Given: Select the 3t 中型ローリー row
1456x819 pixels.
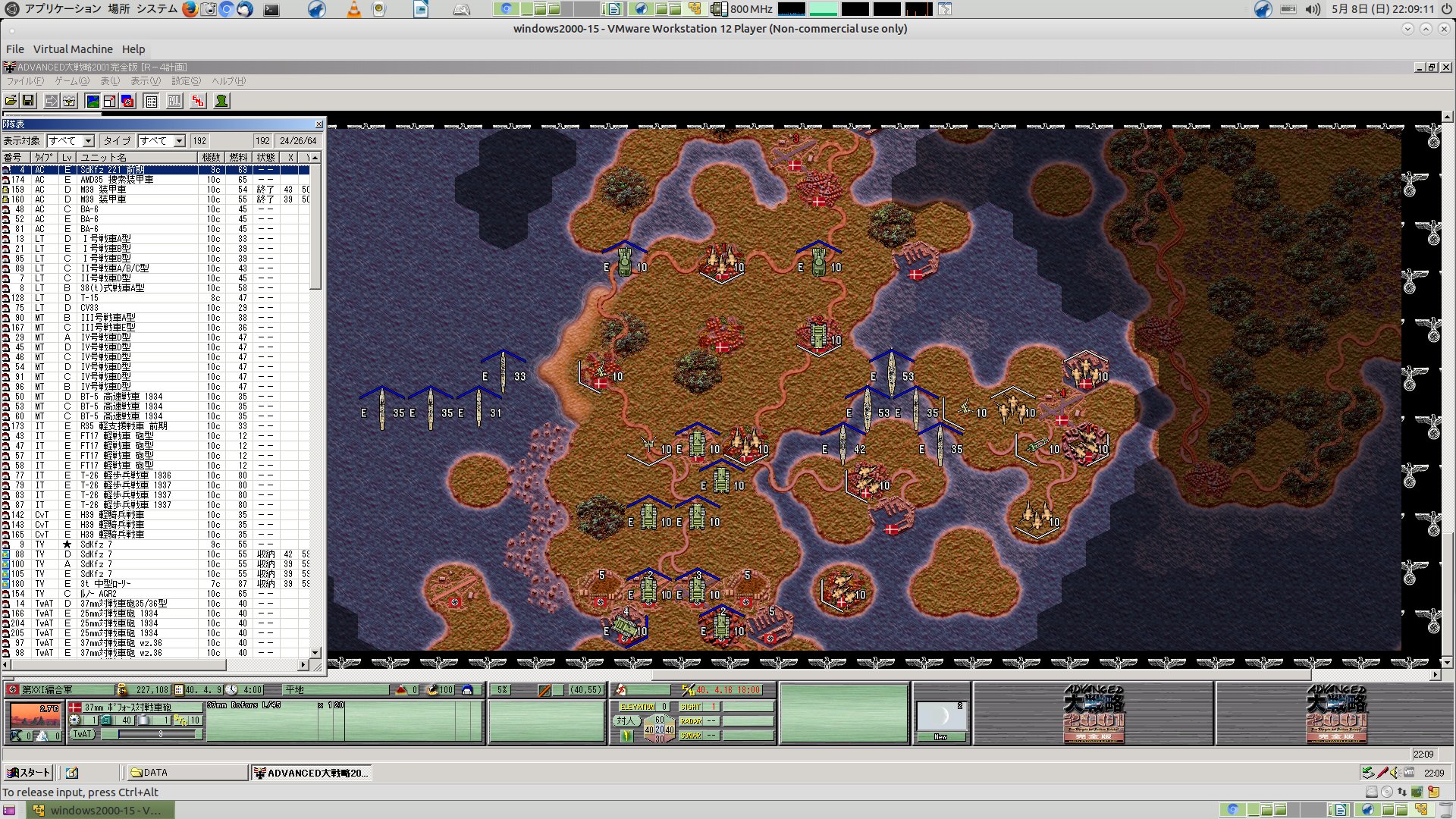Looking at the screenshot, I should point(156,584).
